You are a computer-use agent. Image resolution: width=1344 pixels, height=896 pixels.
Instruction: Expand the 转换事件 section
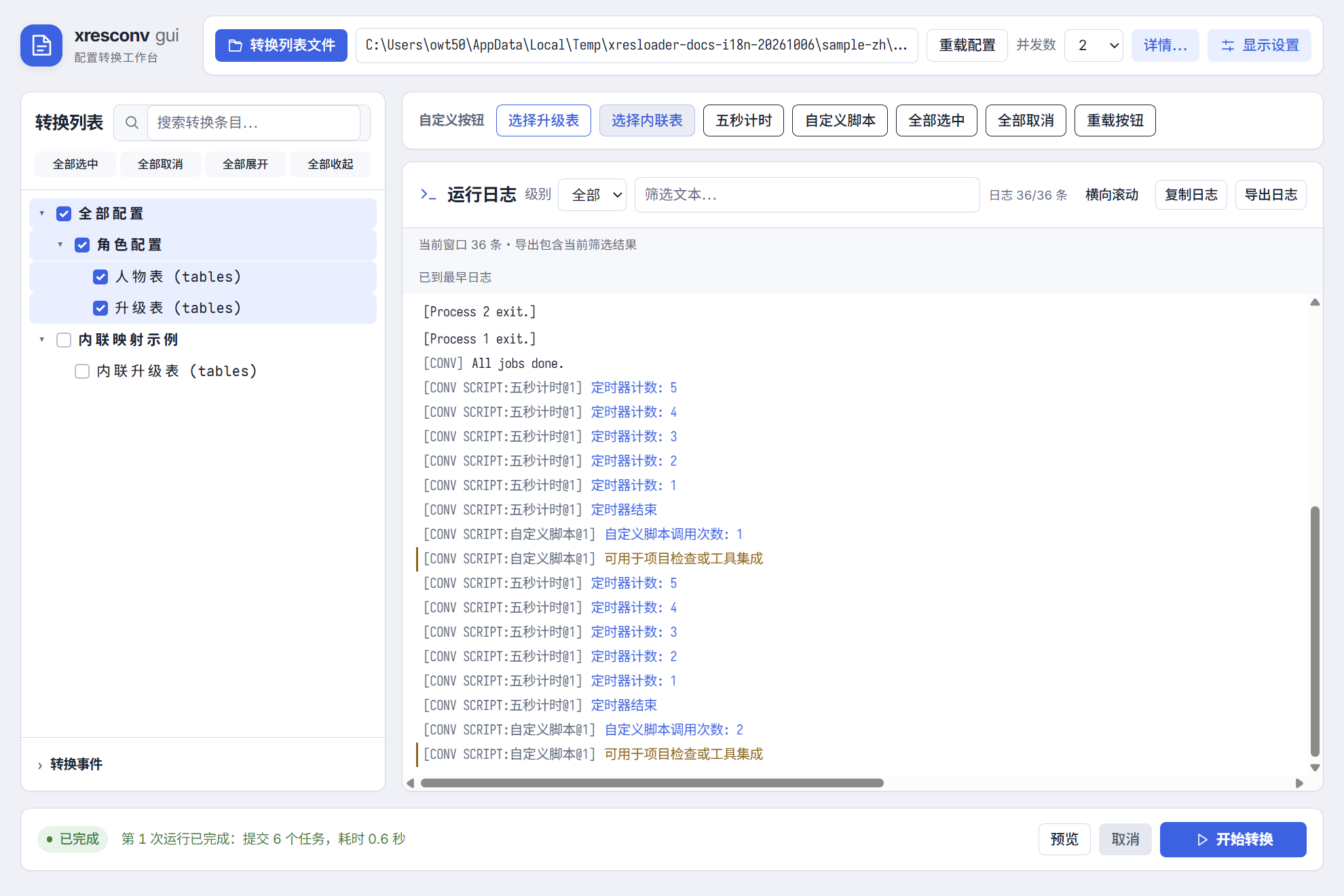pyautogui.click(x=69, y=764)
